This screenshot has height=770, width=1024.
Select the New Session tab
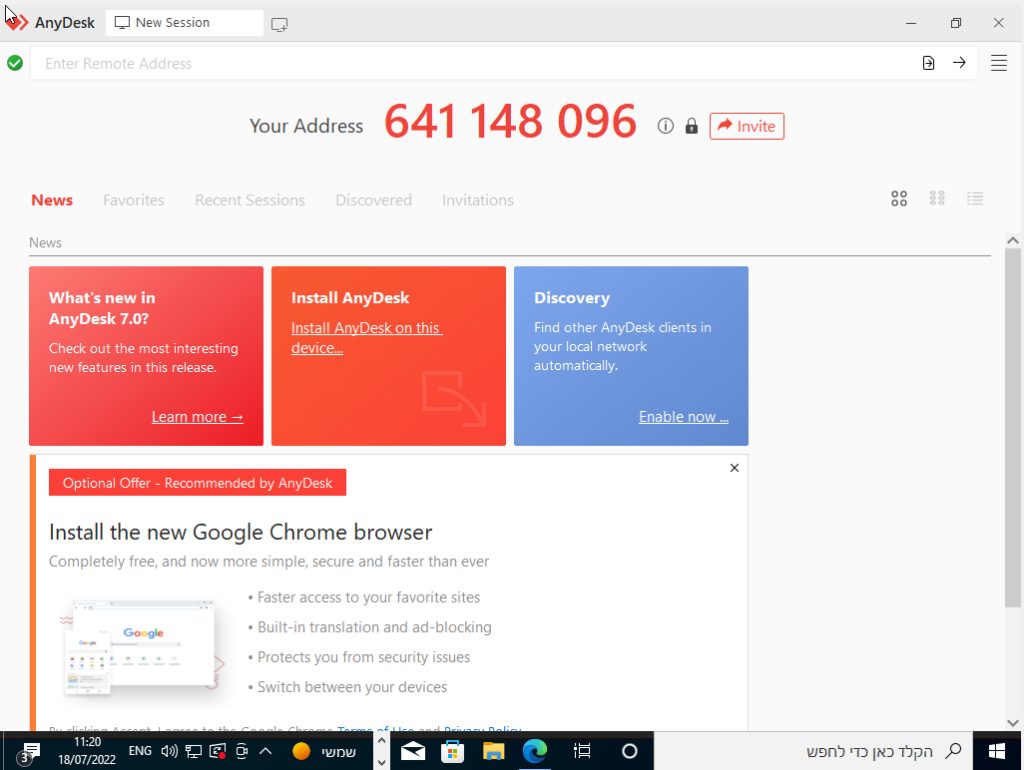click(x=184, y=23)
